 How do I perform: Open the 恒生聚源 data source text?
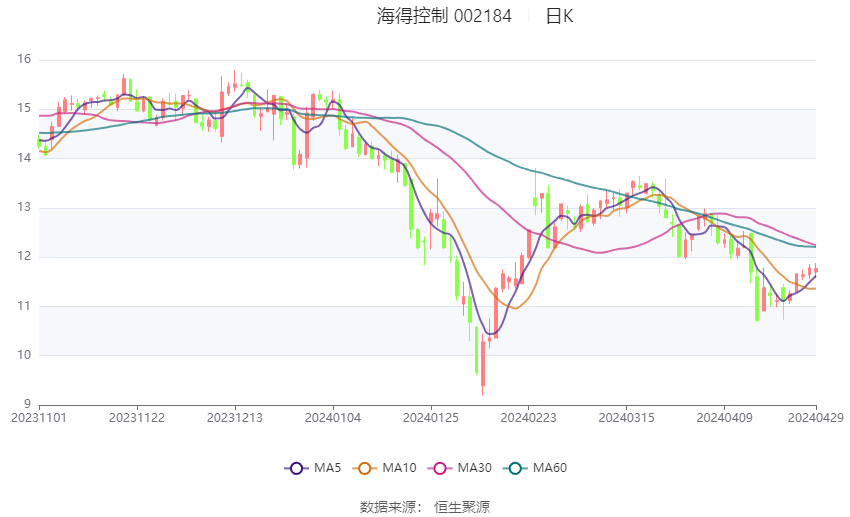coord(462,507)
